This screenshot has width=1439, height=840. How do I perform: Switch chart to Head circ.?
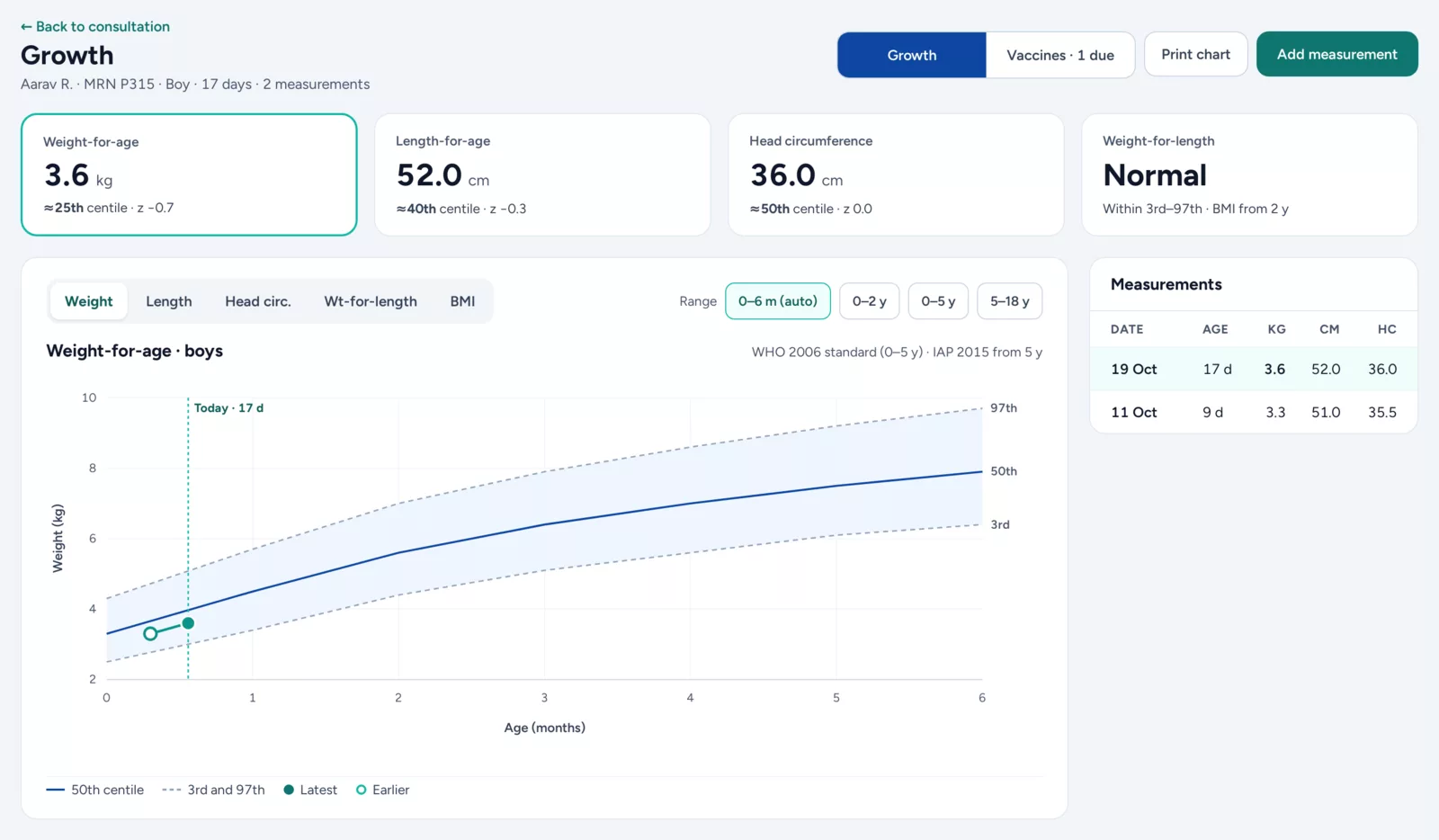click(x=258, y=301)
